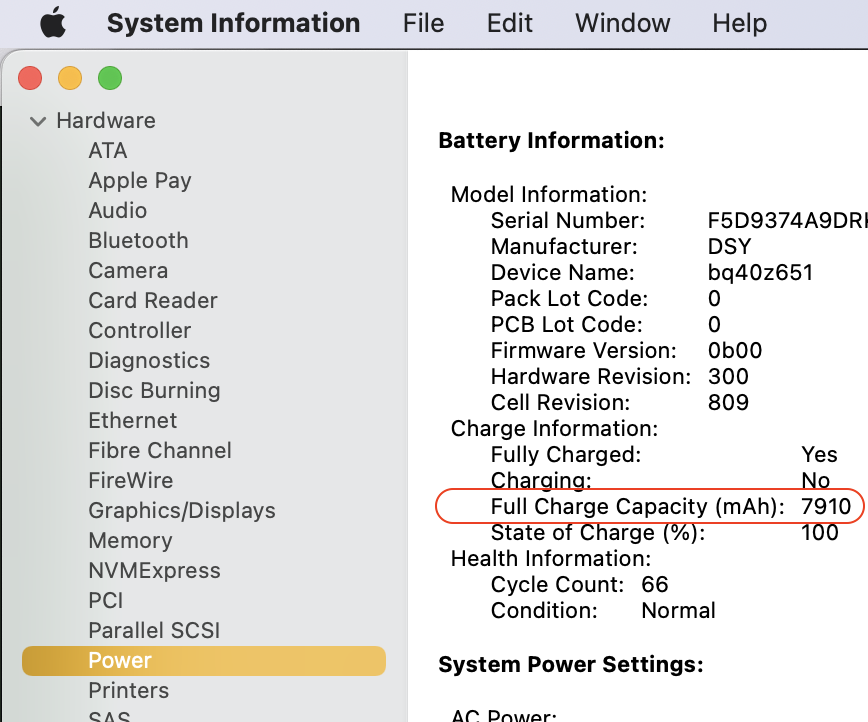Click the Device Name value bq40z651
Image resolution: width=868 pixels, height=722 pixels.
pyautogui.click(x=761, y=272)
